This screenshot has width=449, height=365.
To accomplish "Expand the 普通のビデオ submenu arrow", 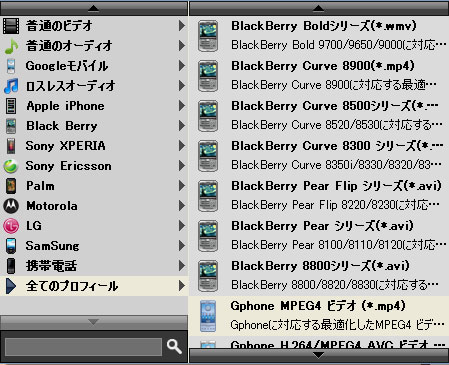I will [182, 26].
